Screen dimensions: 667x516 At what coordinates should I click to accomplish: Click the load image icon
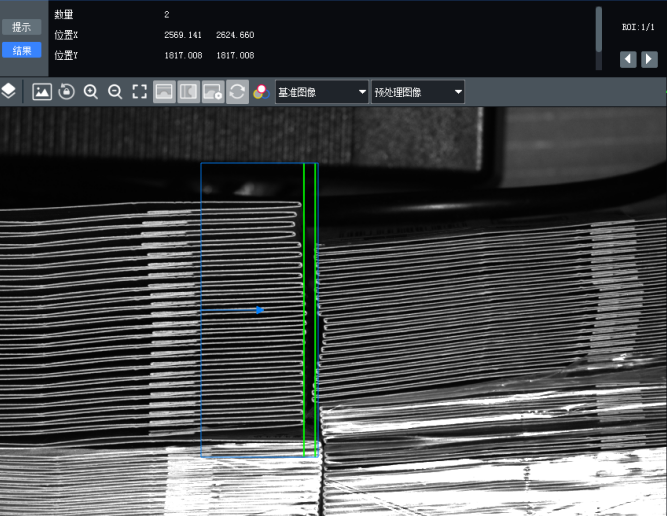tap(42, 92)
